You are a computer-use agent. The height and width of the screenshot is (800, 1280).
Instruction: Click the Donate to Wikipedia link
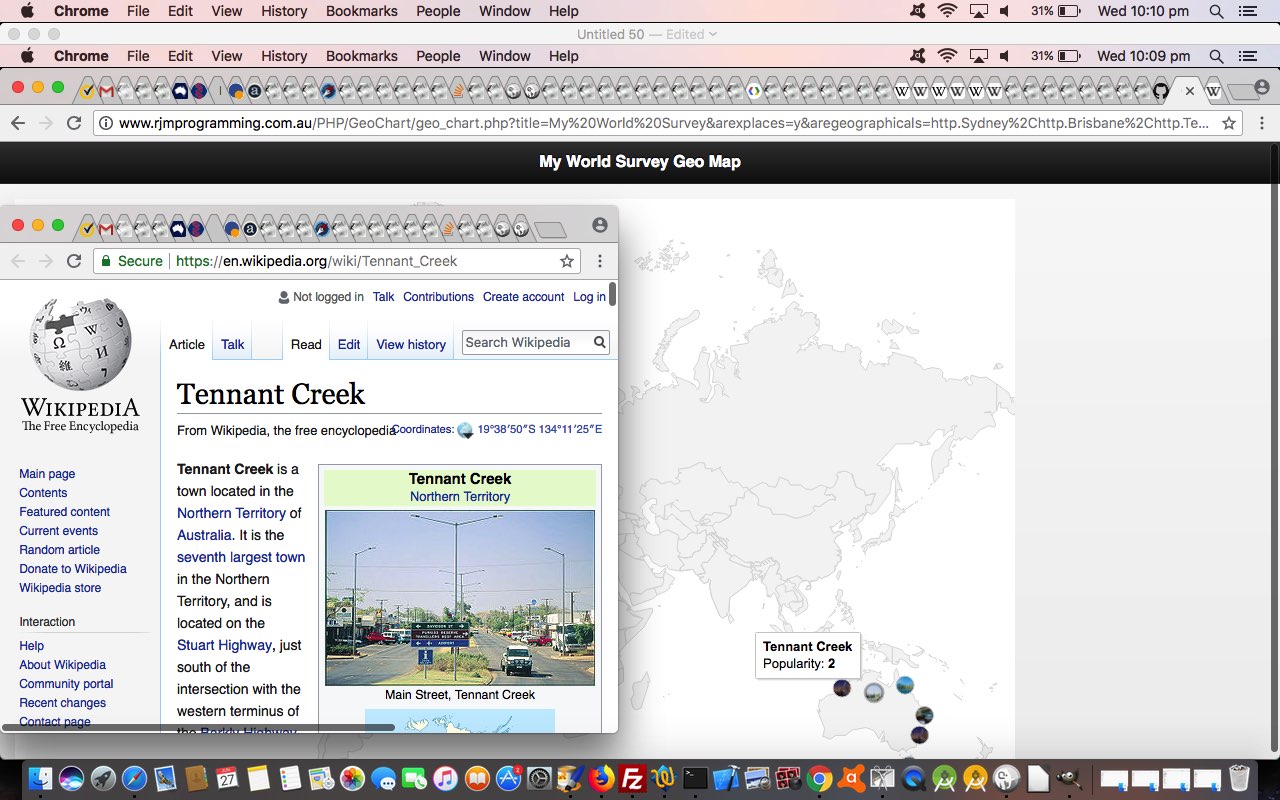click(x=72, y=569)
